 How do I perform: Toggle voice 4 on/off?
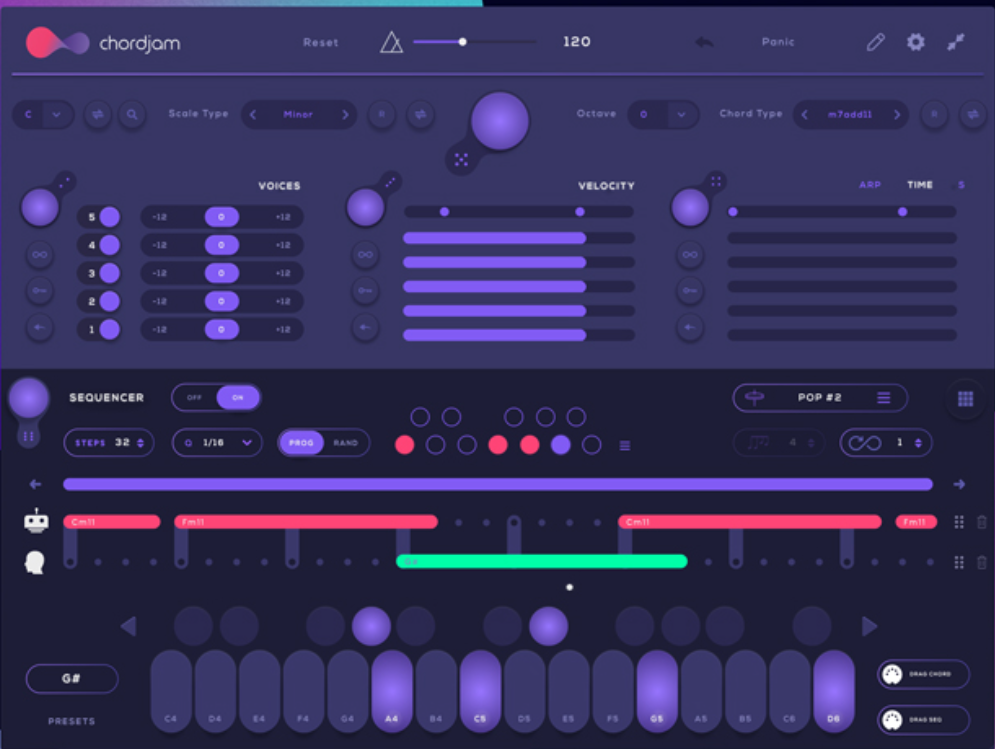(109, 245)
